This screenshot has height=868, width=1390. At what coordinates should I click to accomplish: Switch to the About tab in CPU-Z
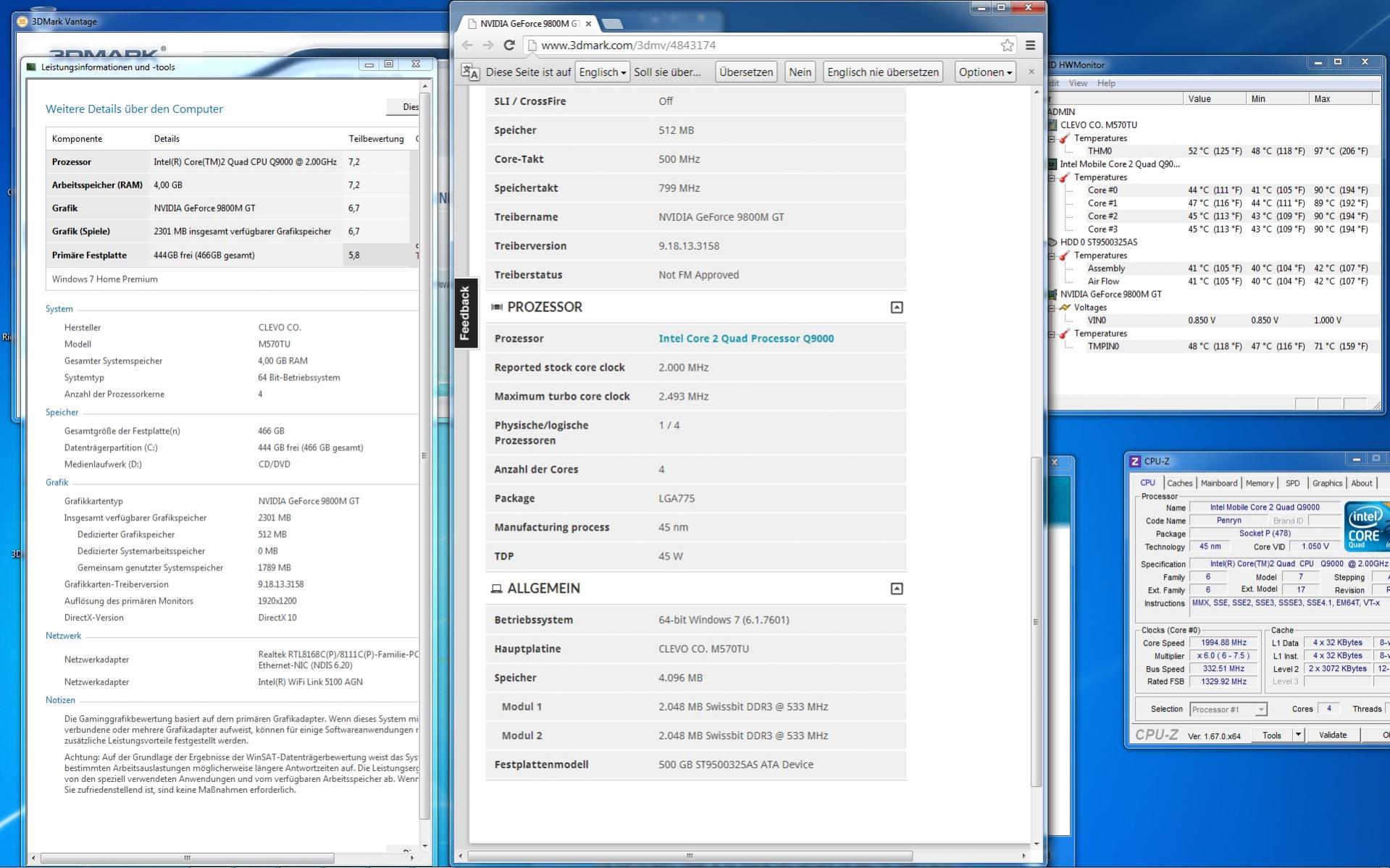coord(1361,483)
